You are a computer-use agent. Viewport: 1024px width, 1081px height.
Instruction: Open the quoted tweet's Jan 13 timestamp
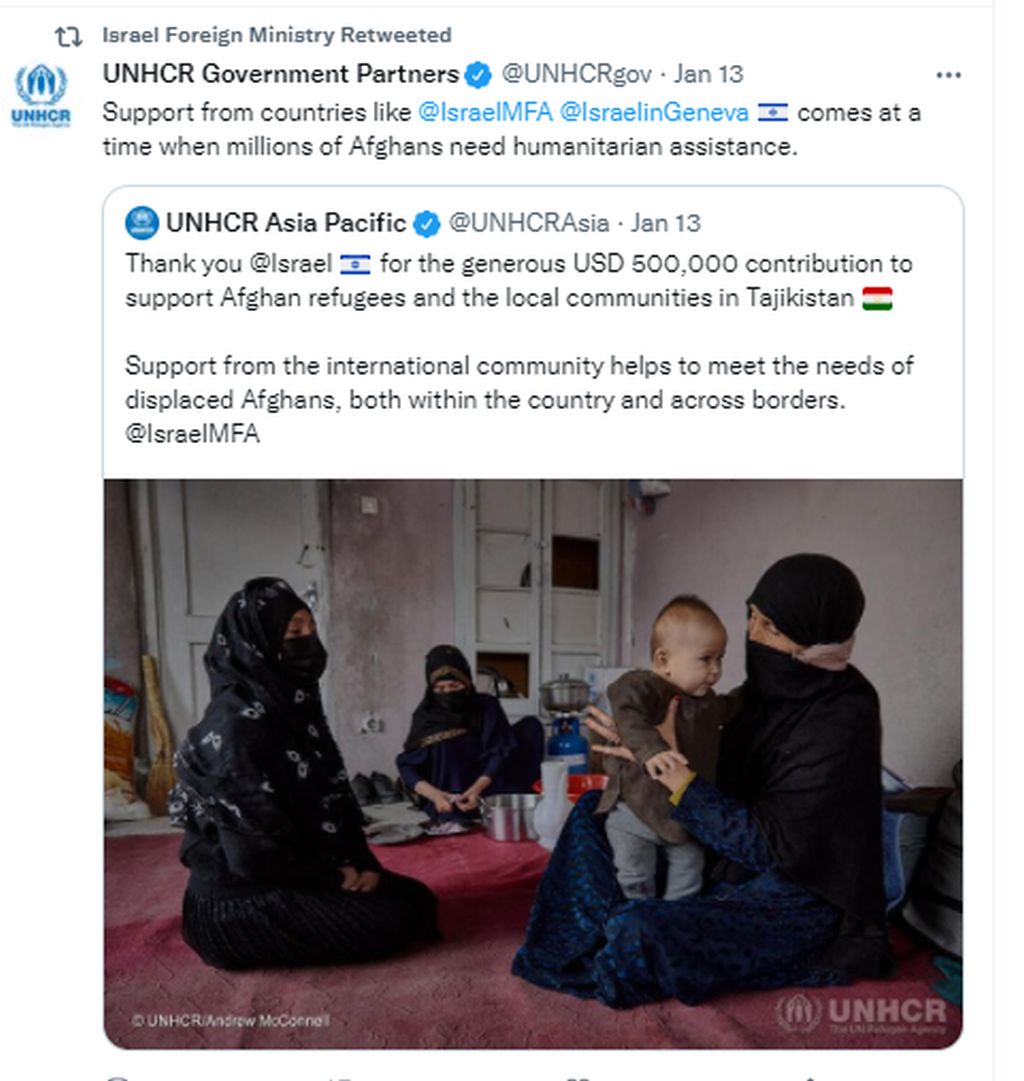click(x=665, y=223)
